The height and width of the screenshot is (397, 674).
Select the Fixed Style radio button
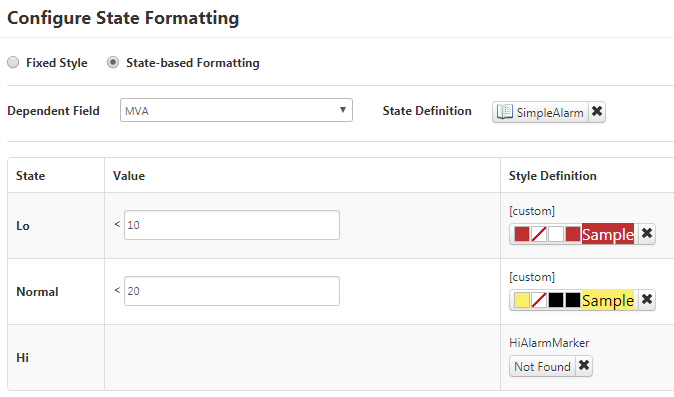tap(13, 62)
